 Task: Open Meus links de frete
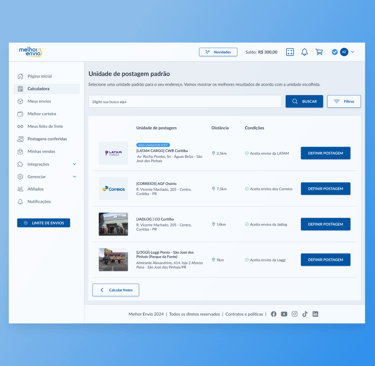(x=46, y=126)
